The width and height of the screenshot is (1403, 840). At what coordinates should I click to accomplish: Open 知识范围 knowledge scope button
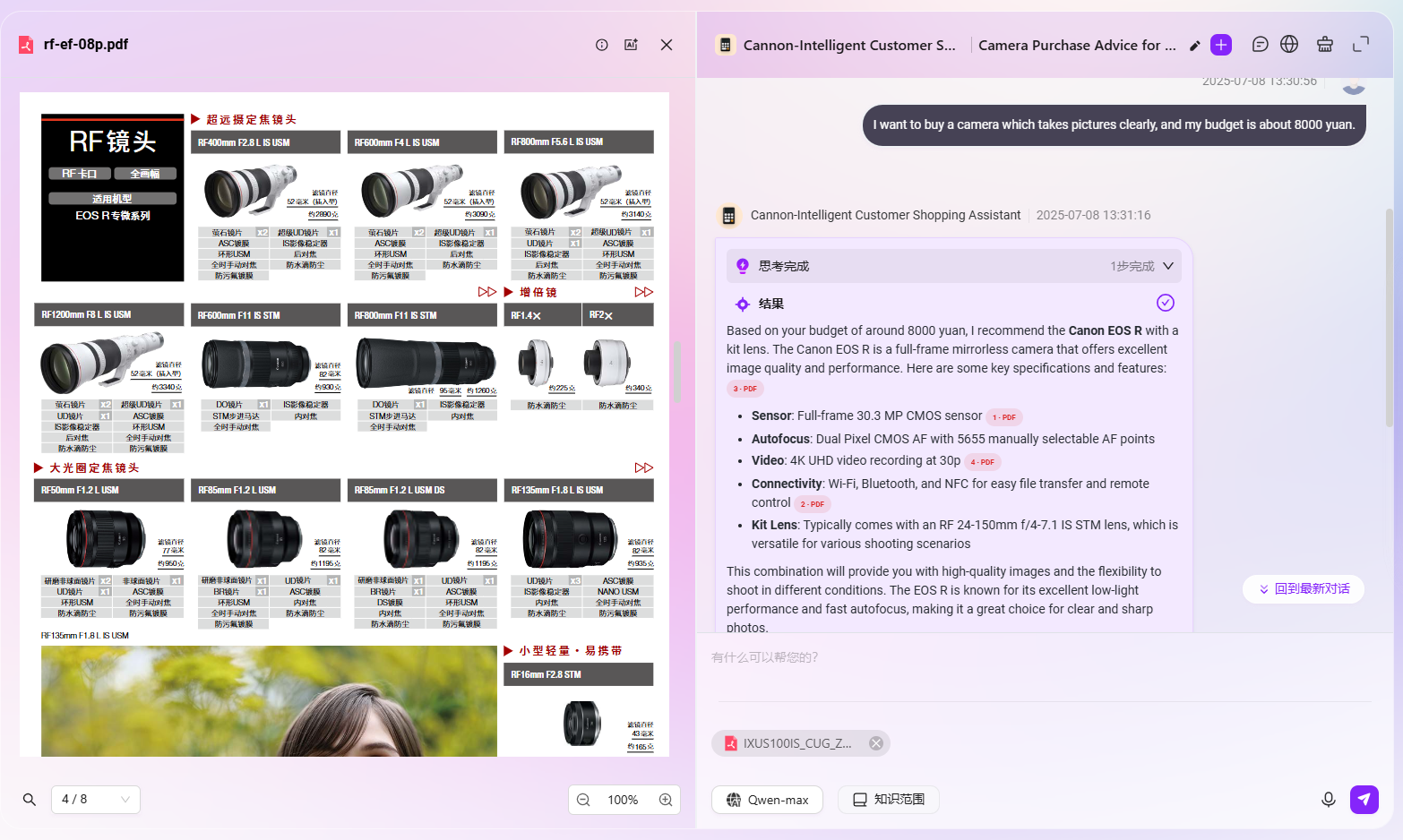click(889, 800)
